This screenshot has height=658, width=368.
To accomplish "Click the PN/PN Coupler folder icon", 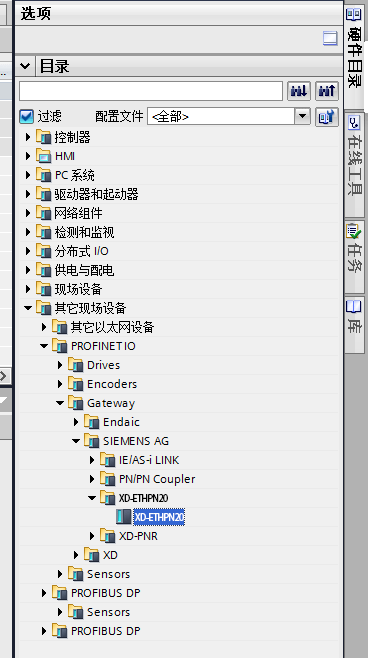I will pyautogui.click(x=107, y=479).
